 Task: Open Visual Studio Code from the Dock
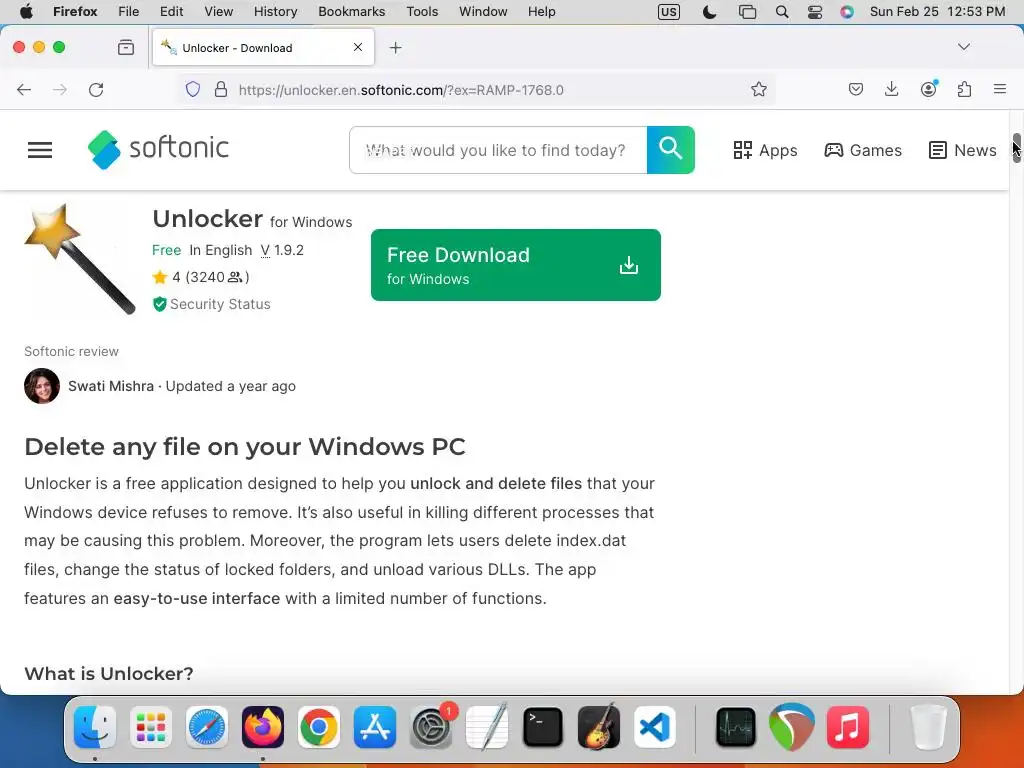coord(654,727)
